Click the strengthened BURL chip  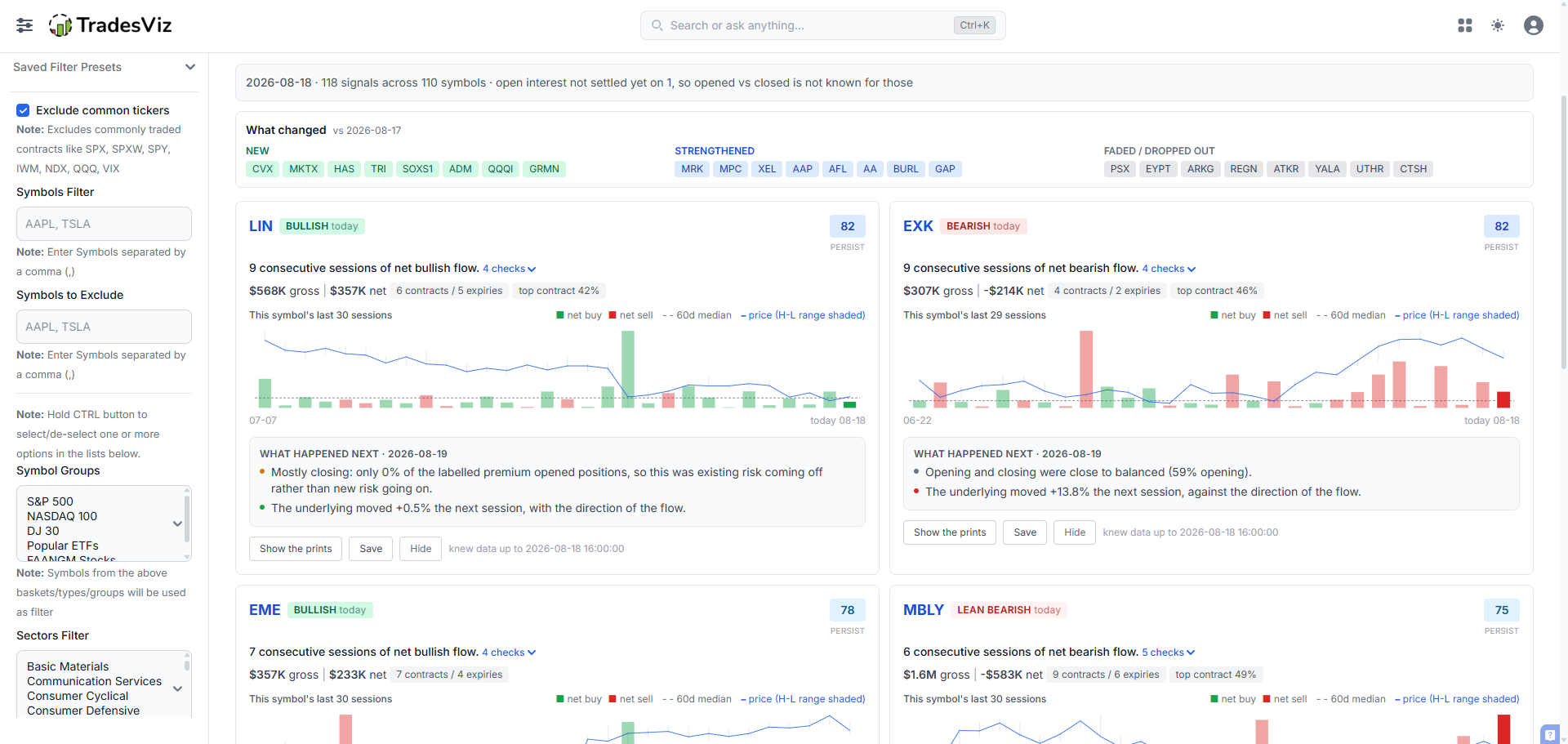[906, 169]
